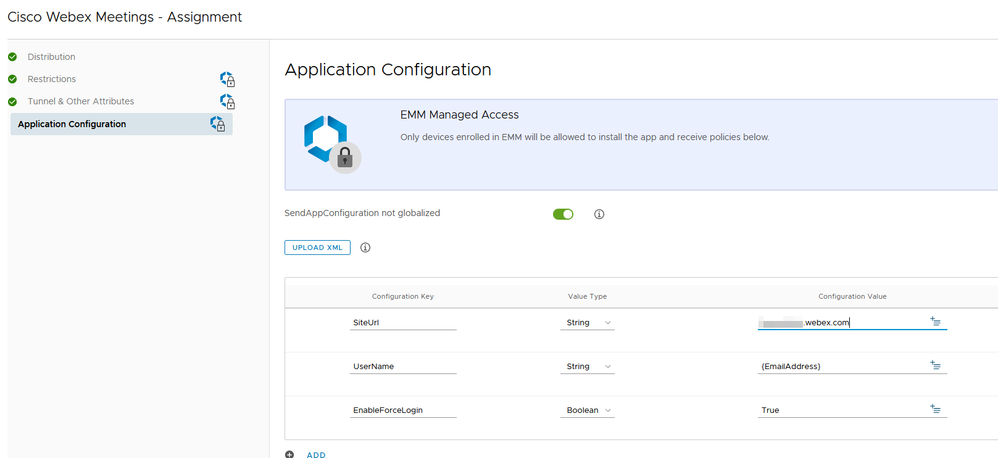Click insert lookup value icon for EnableForceLogin
998x458 pixels.
pyautogui.click(x=936, y=409)
